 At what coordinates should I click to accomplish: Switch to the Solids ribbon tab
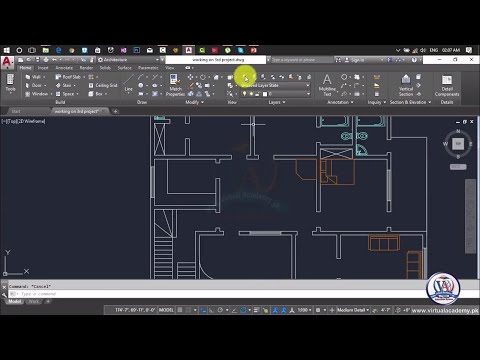(x=105, y=68)
